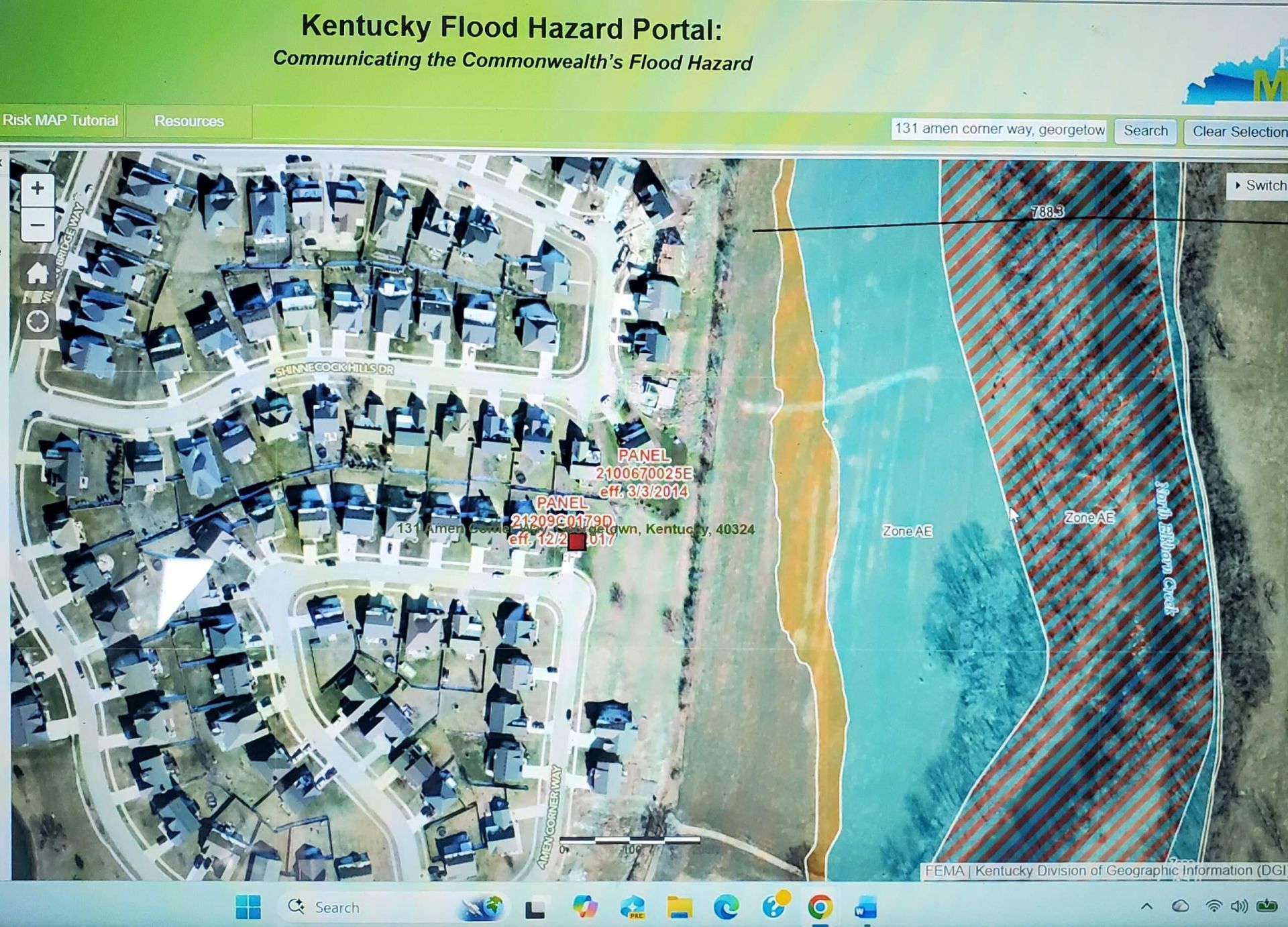Click the find my location button
This screenshot has width=1288, height=927.
[x=38, y=321]
